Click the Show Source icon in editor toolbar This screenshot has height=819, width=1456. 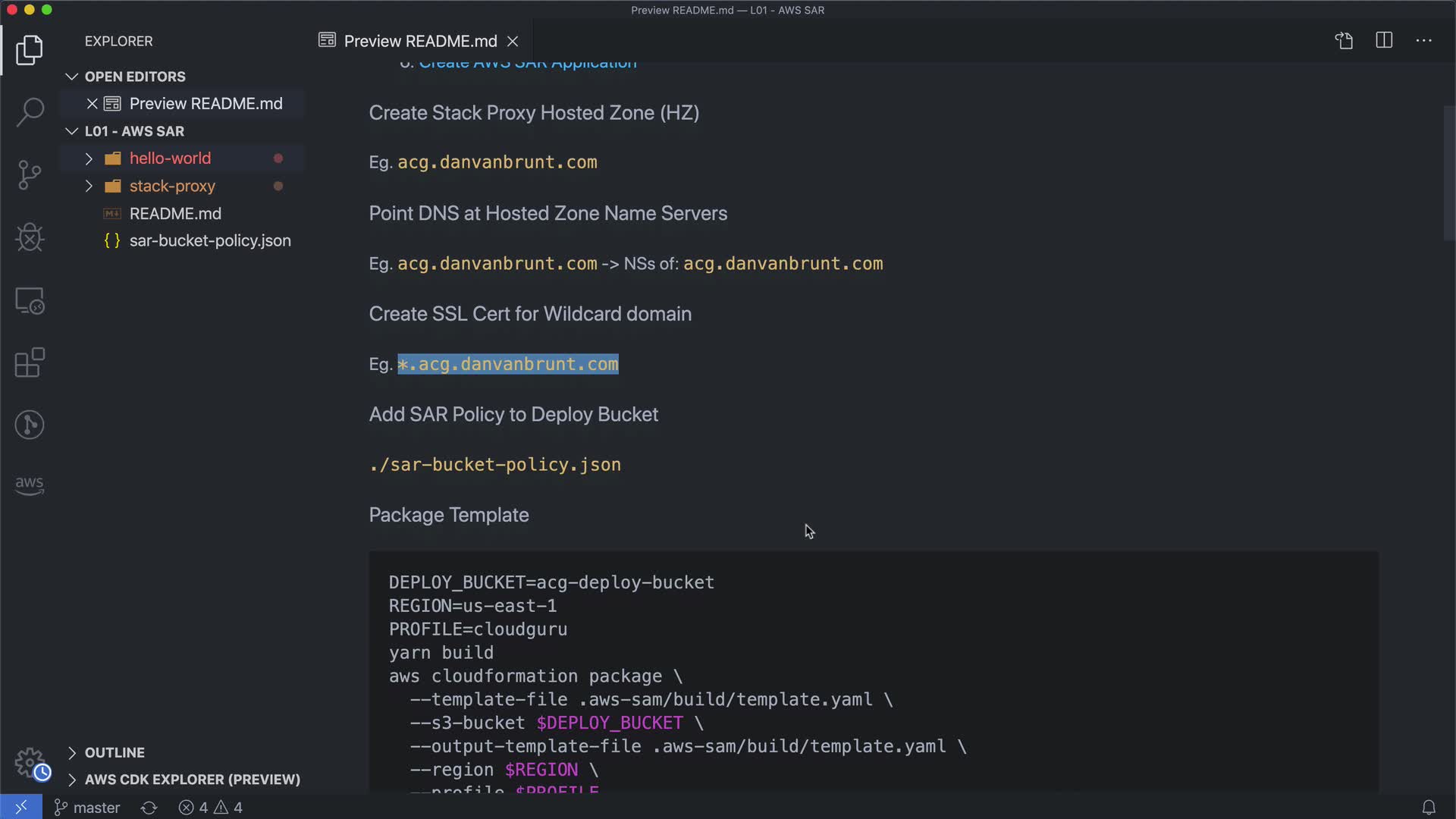(1344, 41)
